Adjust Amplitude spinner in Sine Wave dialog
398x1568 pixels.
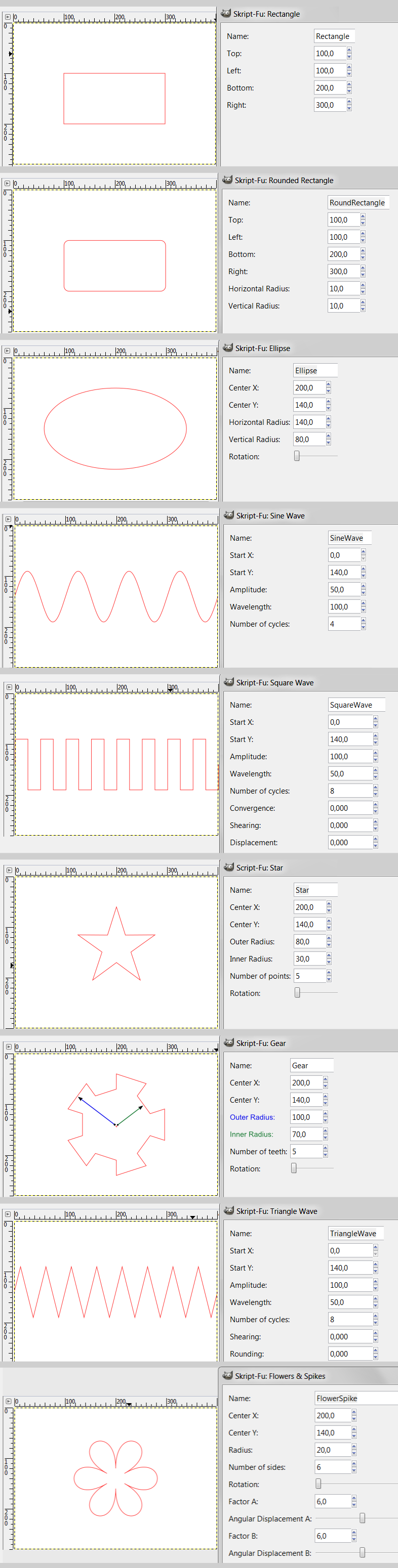coord(363,589)
